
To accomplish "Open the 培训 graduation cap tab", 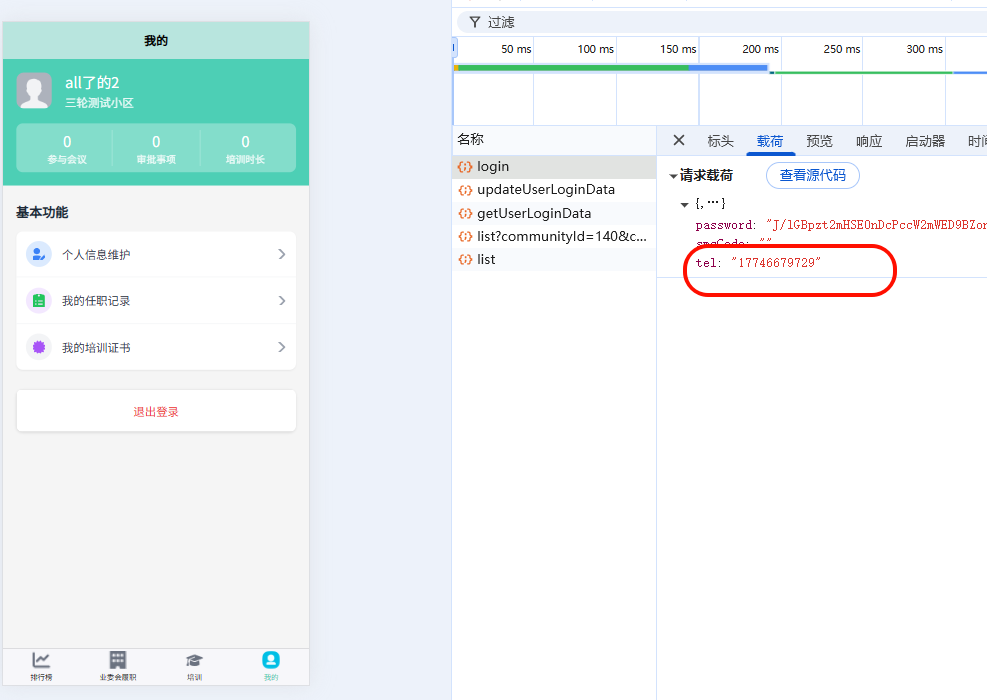I will pos(194,665).
